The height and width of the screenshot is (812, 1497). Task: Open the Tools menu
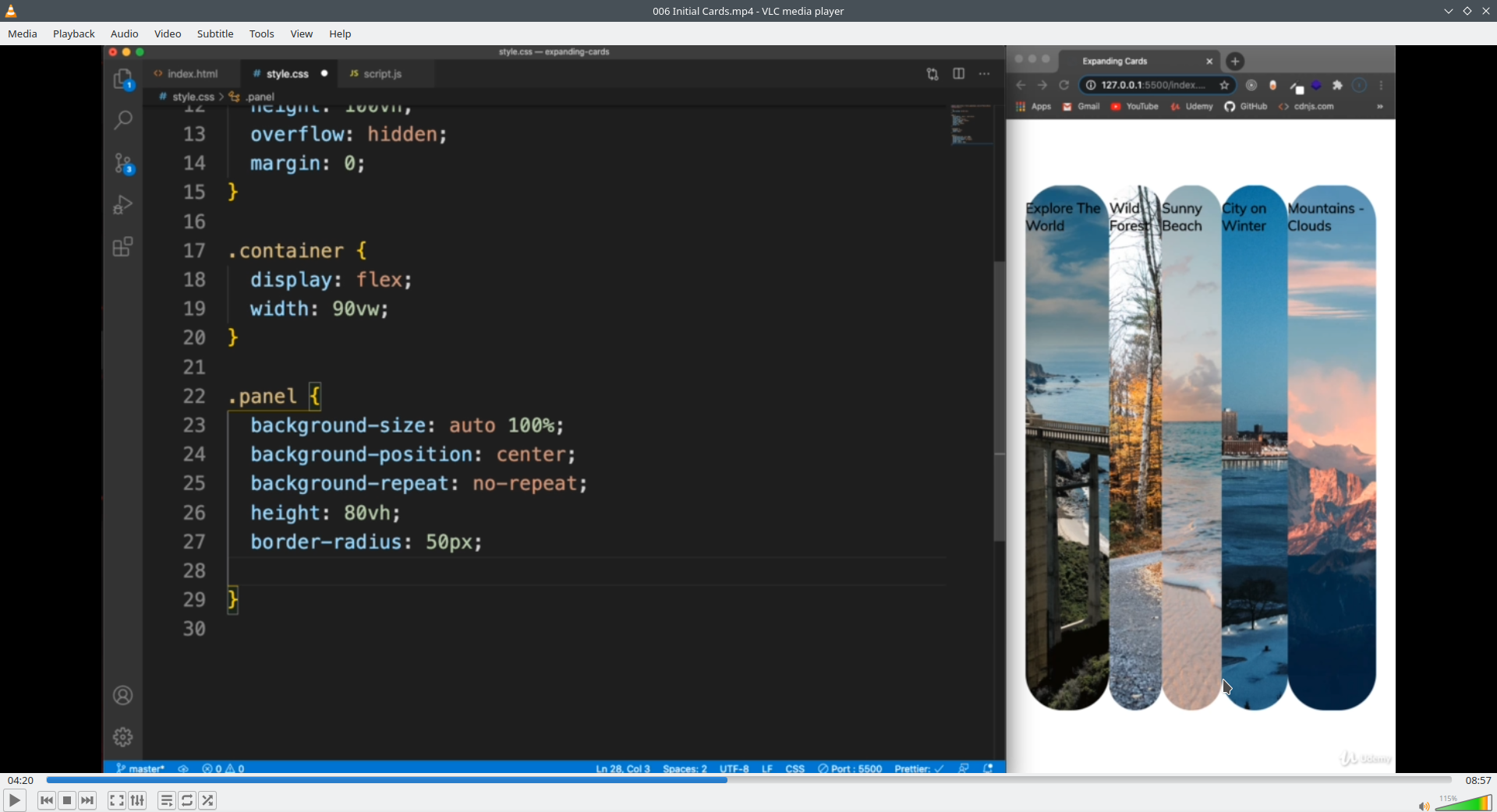click(262, 34)
